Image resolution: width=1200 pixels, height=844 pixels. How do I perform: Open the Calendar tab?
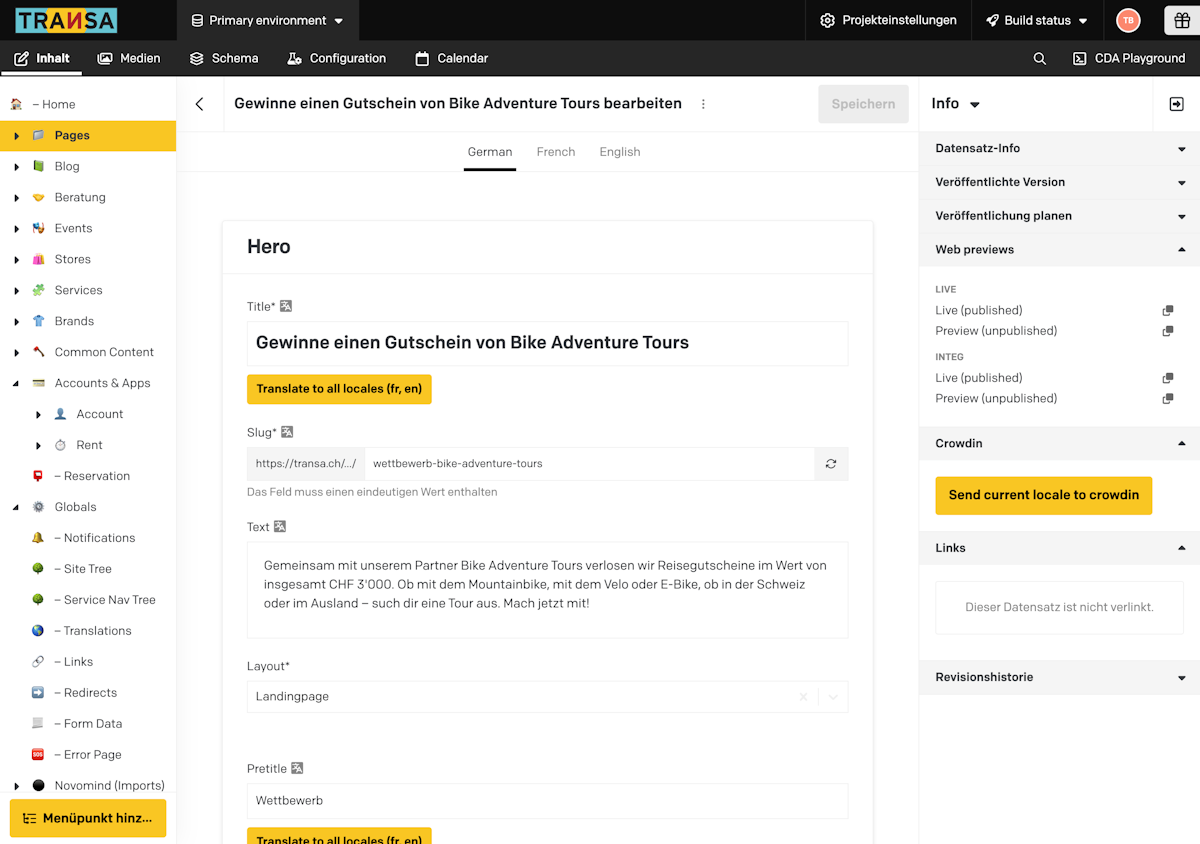452,58
